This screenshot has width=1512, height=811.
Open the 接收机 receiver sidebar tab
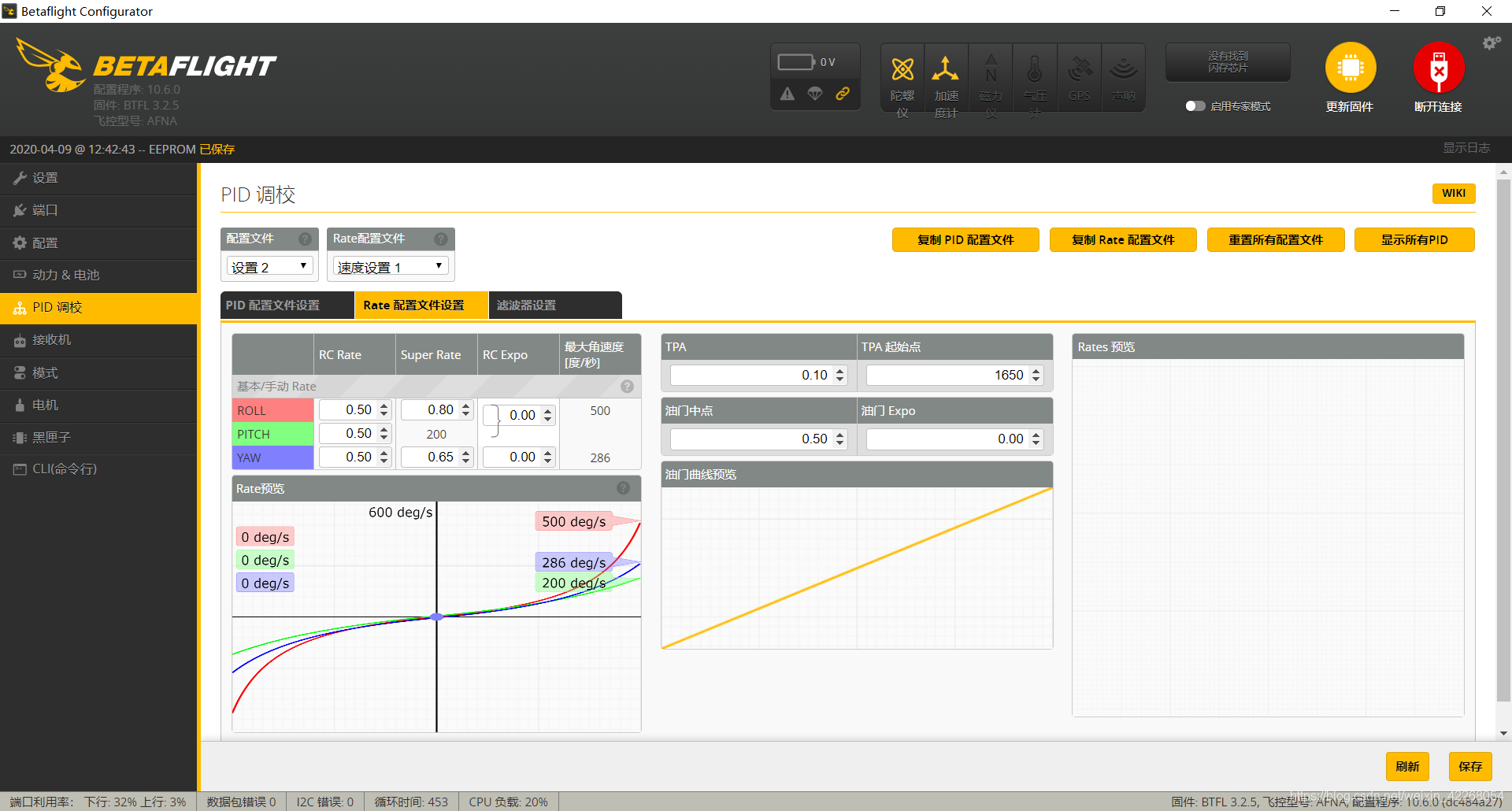click(x=98, y=340)
